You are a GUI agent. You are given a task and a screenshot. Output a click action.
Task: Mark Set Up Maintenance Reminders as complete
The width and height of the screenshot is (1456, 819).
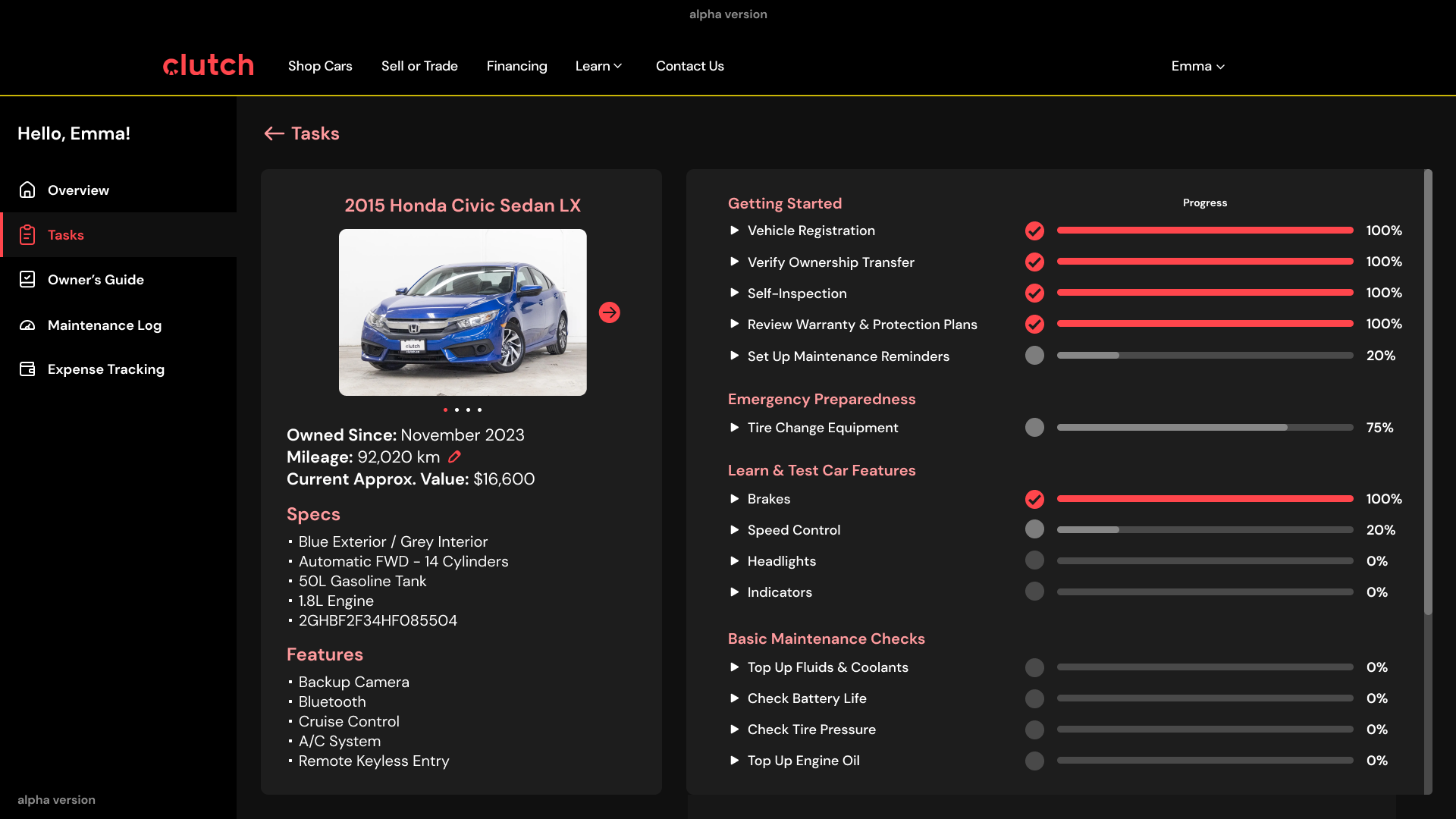[x=1034, y=356]
